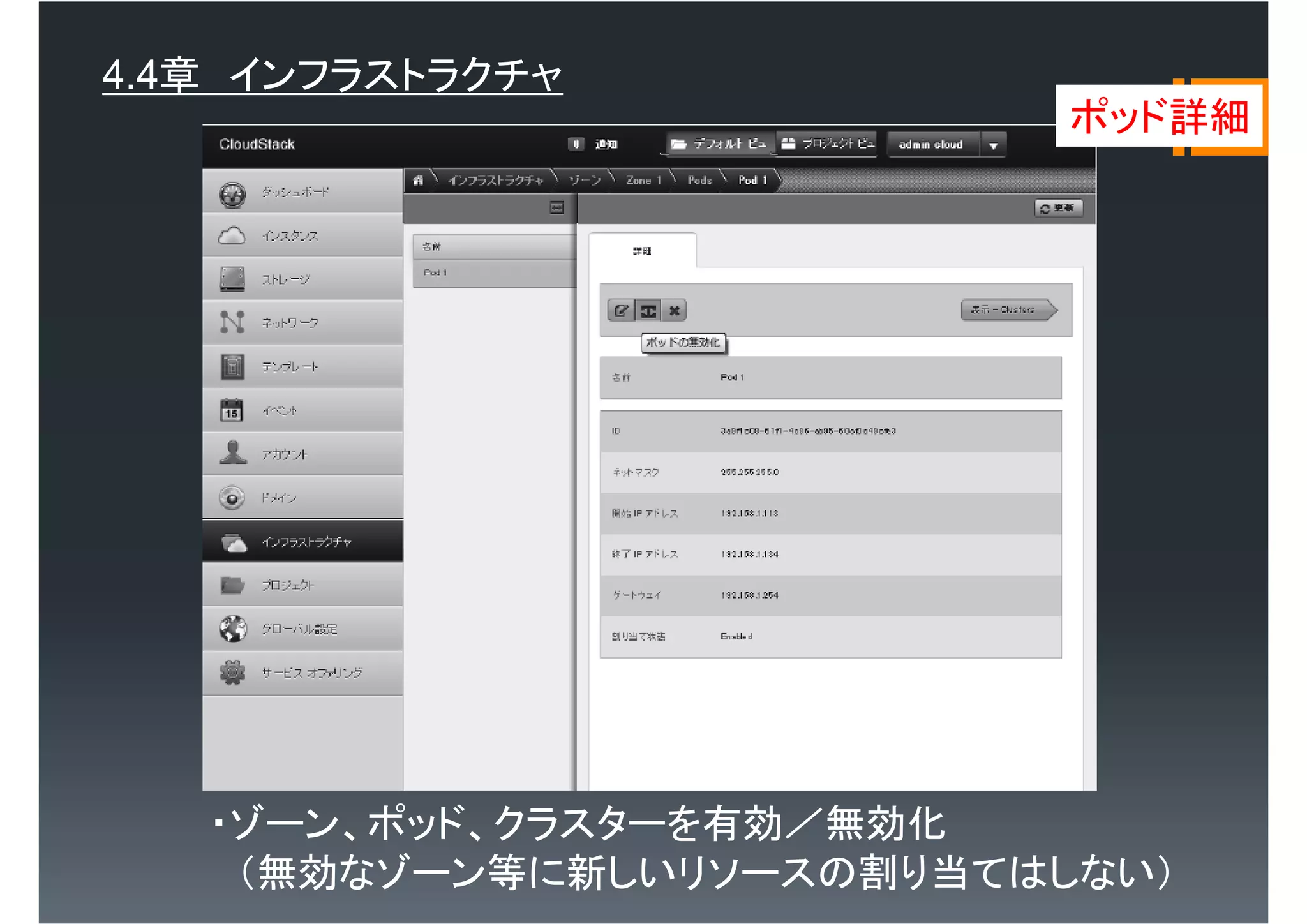Image resolution: width=1307 pixels, height=924 pixels.
Task: Expand the admin cloud dropdown arrow
Action: 993,145
